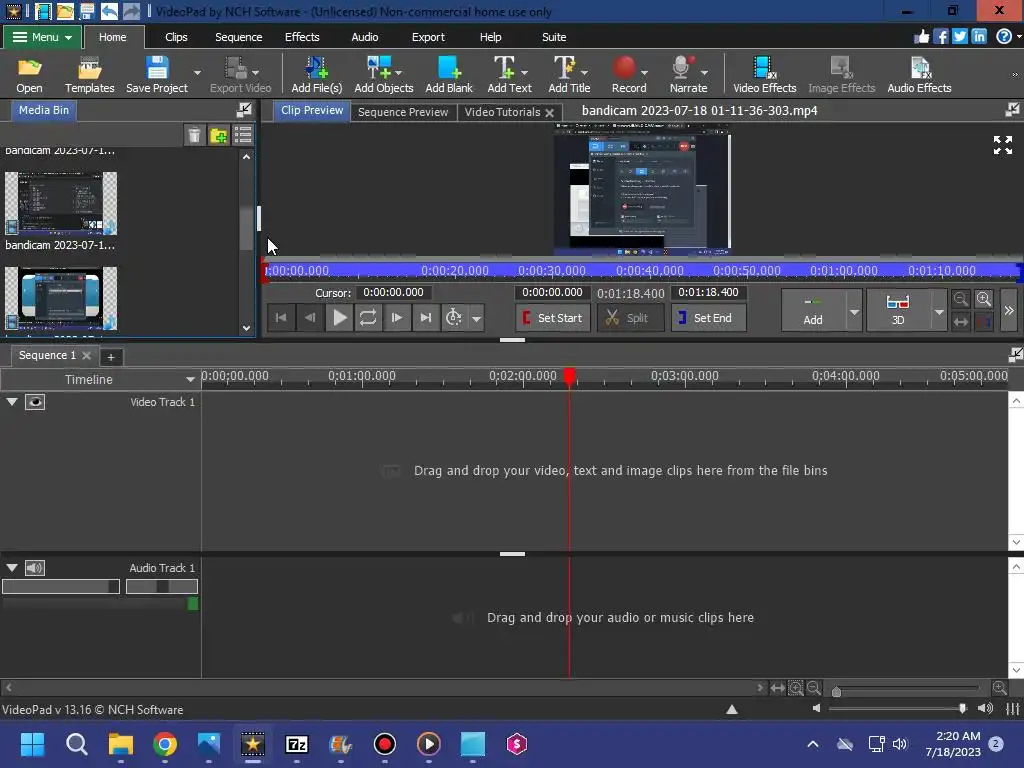The width and height of the screenshot is (1024, 768).
Task: Open Video Effects
Action: (765, 74)
